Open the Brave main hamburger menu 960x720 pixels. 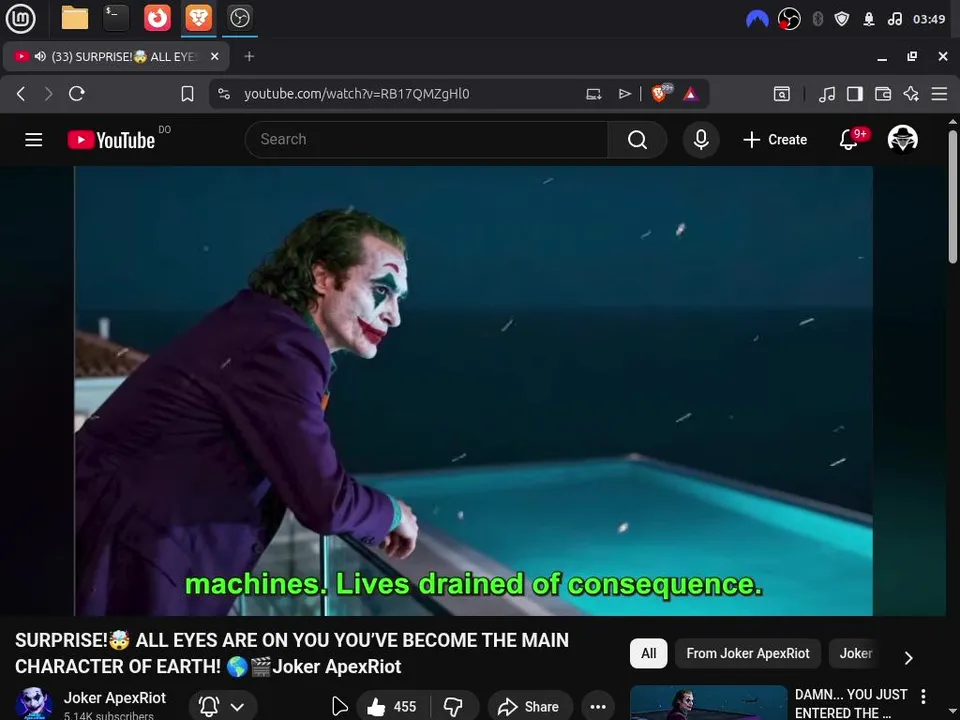(939, 94)
